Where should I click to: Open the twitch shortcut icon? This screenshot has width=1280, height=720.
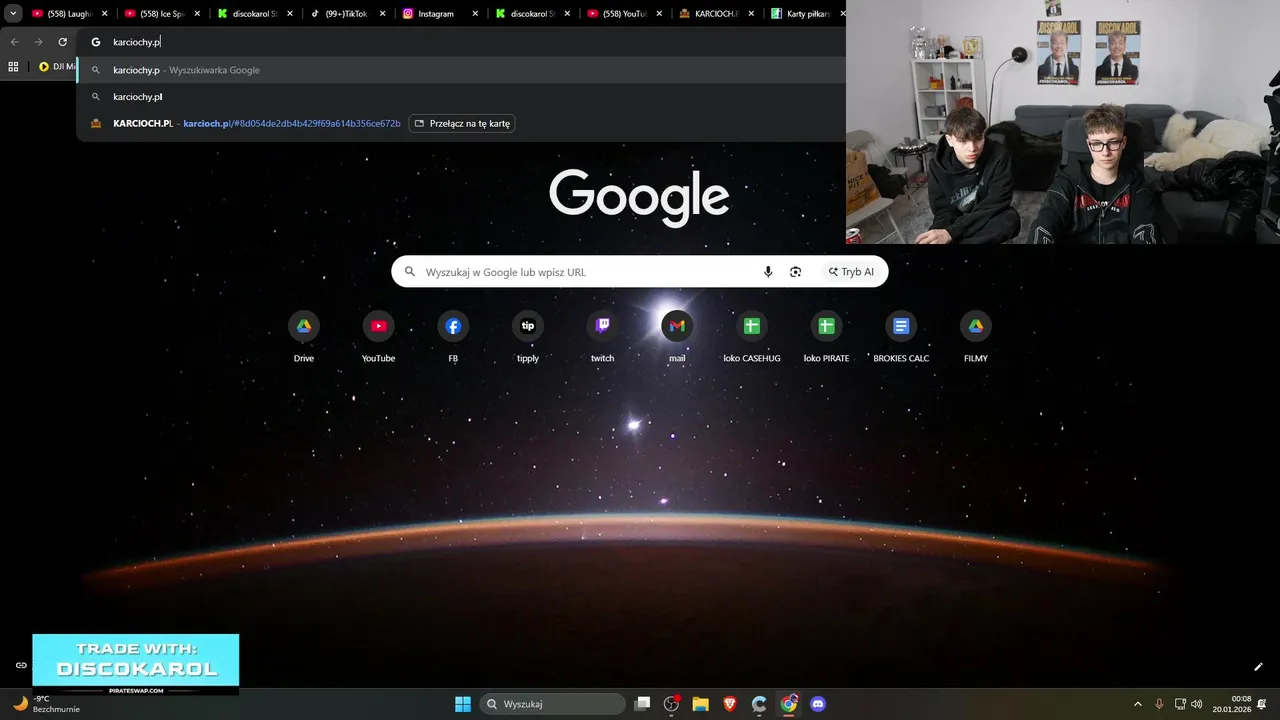pos(602,326)
